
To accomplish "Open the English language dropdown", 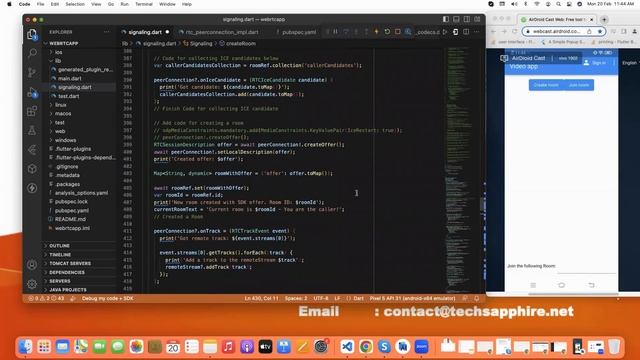I will [630, 63].
